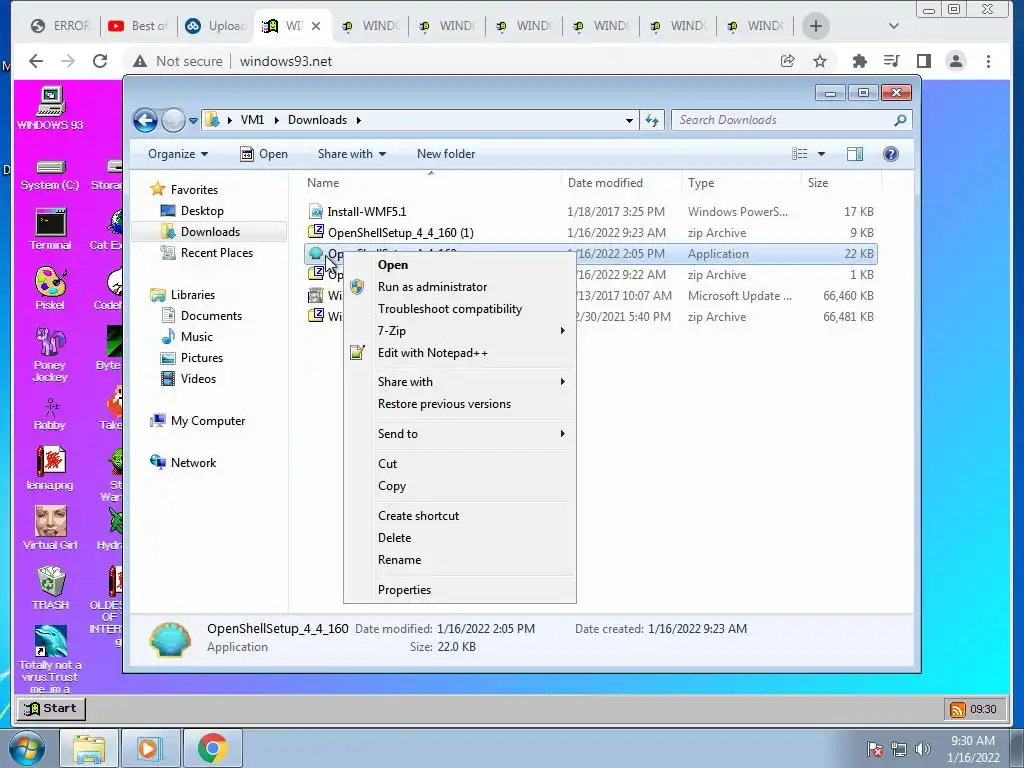Open the WINDOWS 93 desktop icon
Viewport: 1024px width, 768px height.
tap(50, 108)
